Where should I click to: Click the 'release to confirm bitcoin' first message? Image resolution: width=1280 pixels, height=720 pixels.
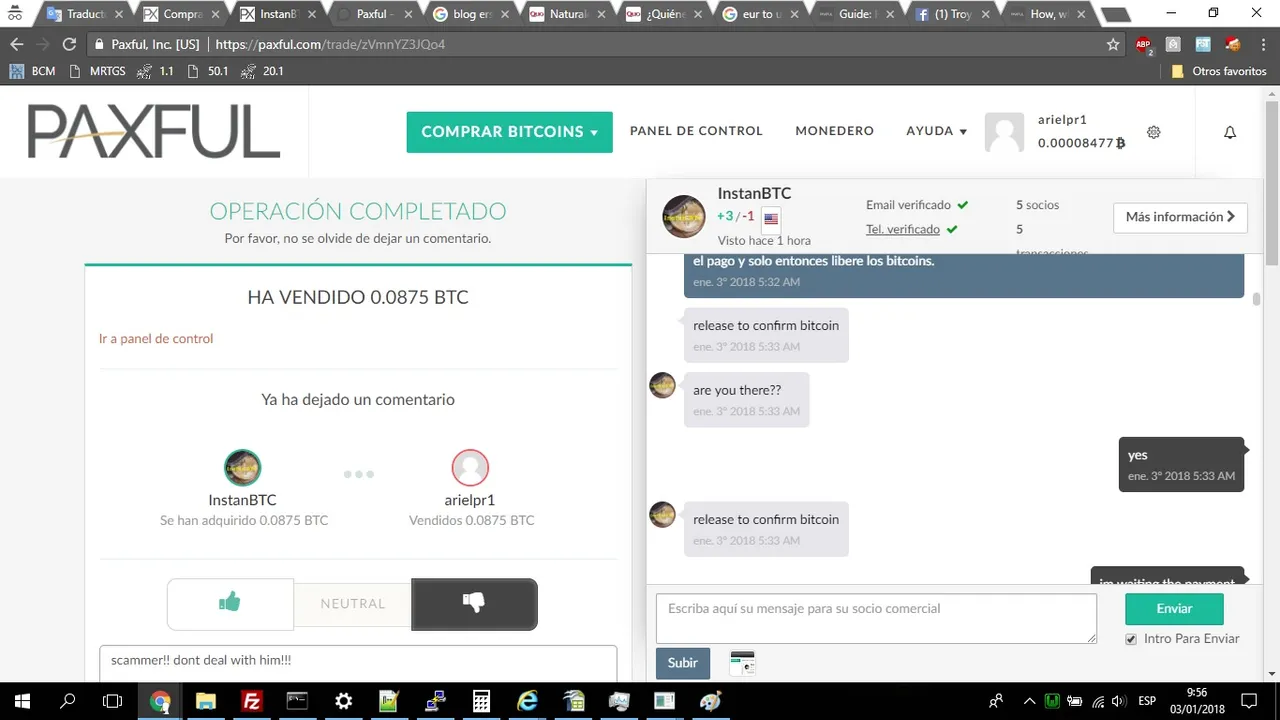[x=766, y=335]
